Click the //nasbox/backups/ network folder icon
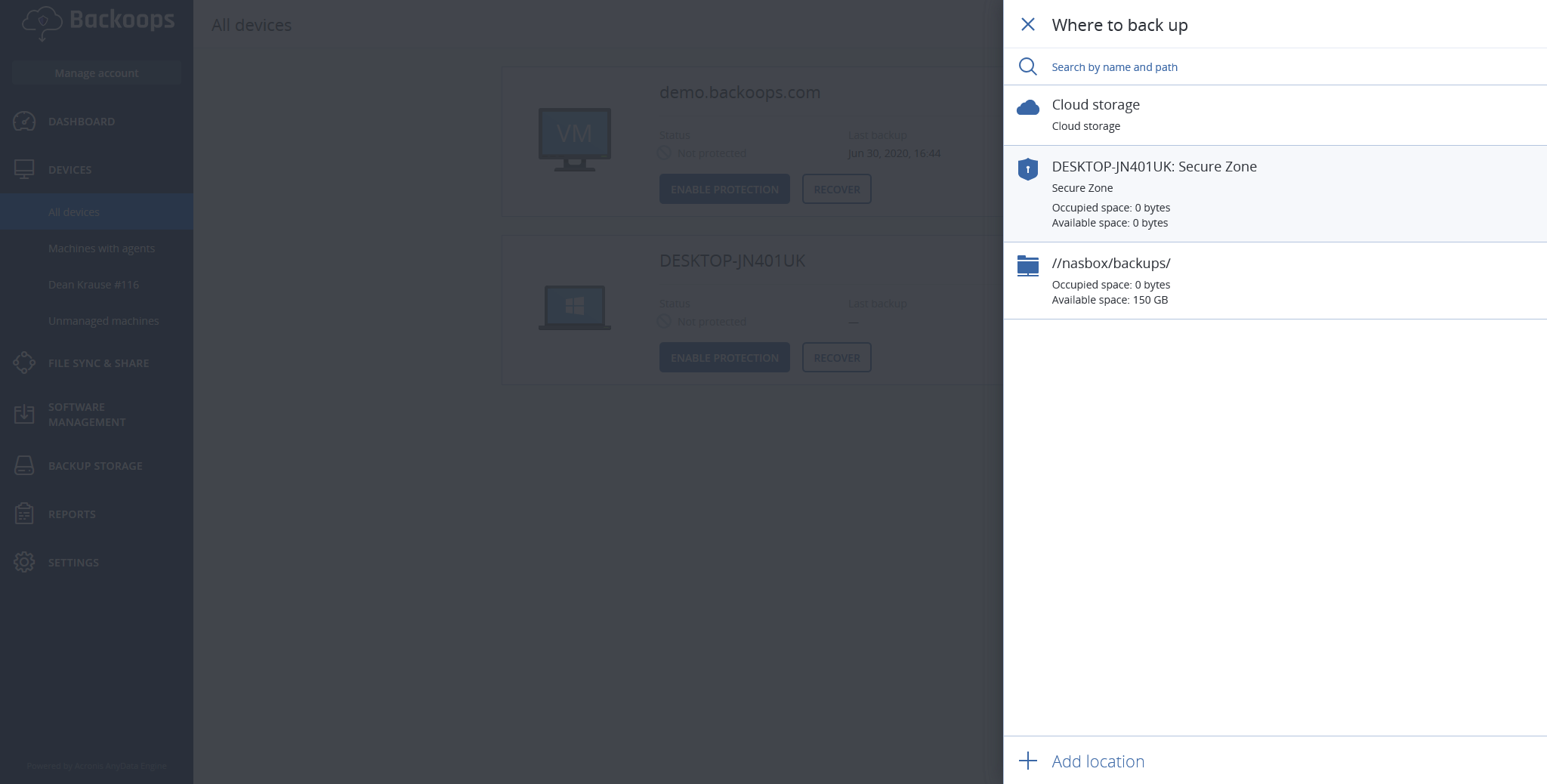The height and width of the screenshot is (784, 1547). tap(1027, 266)
